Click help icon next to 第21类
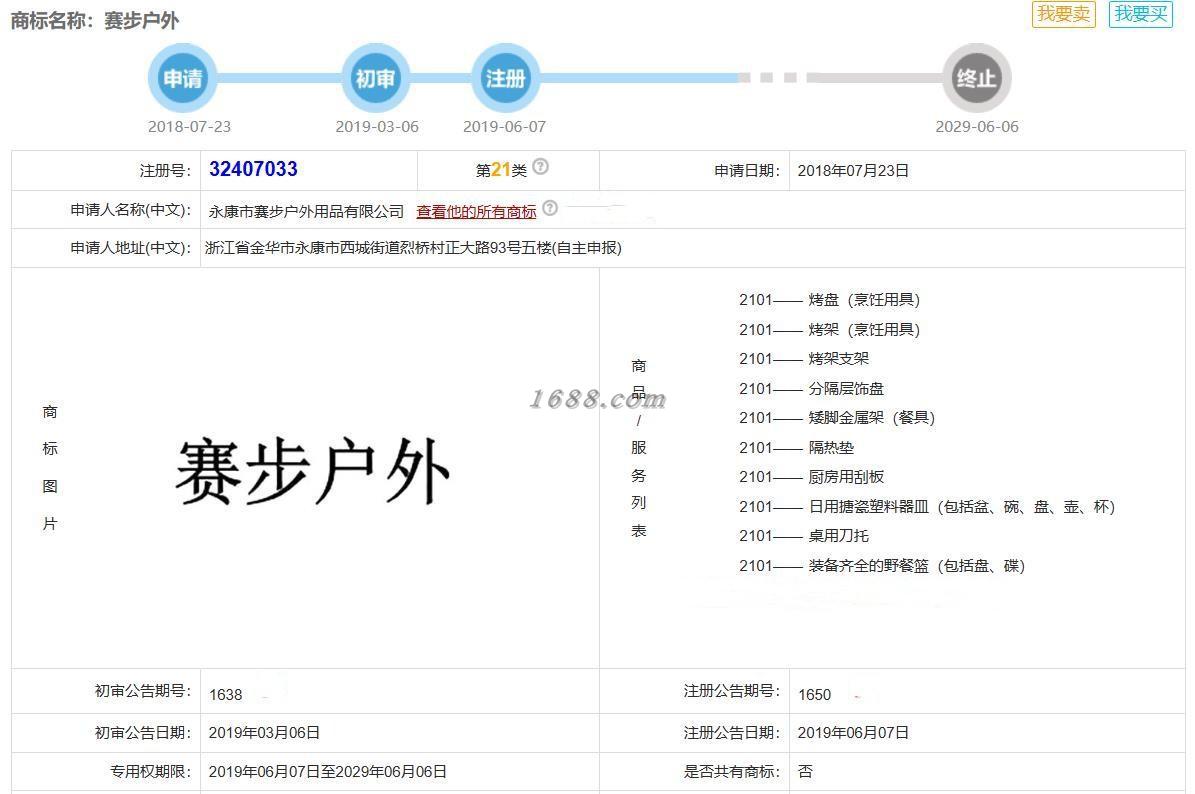The width and height of the screenshot is (1195, 794). coord(540,166)
